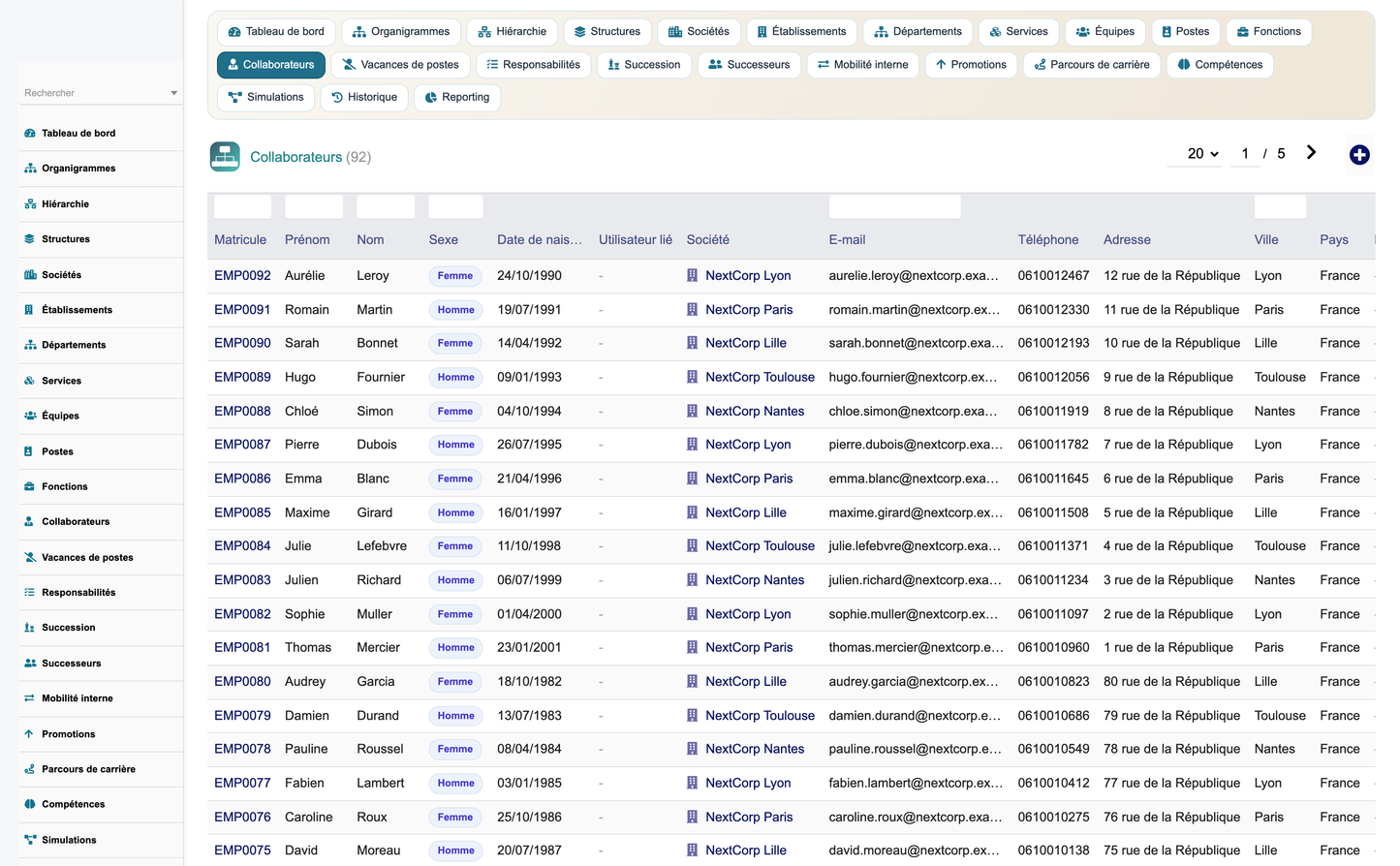Open Organigrammes tab in top navigation
The height and width of the screenshot is (866, 1400).
(x=401, y=32)
